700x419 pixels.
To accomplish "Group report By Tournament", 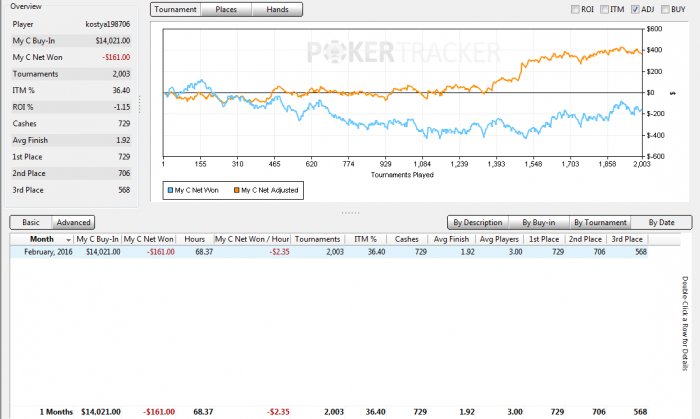I will (x=600, y=222).
